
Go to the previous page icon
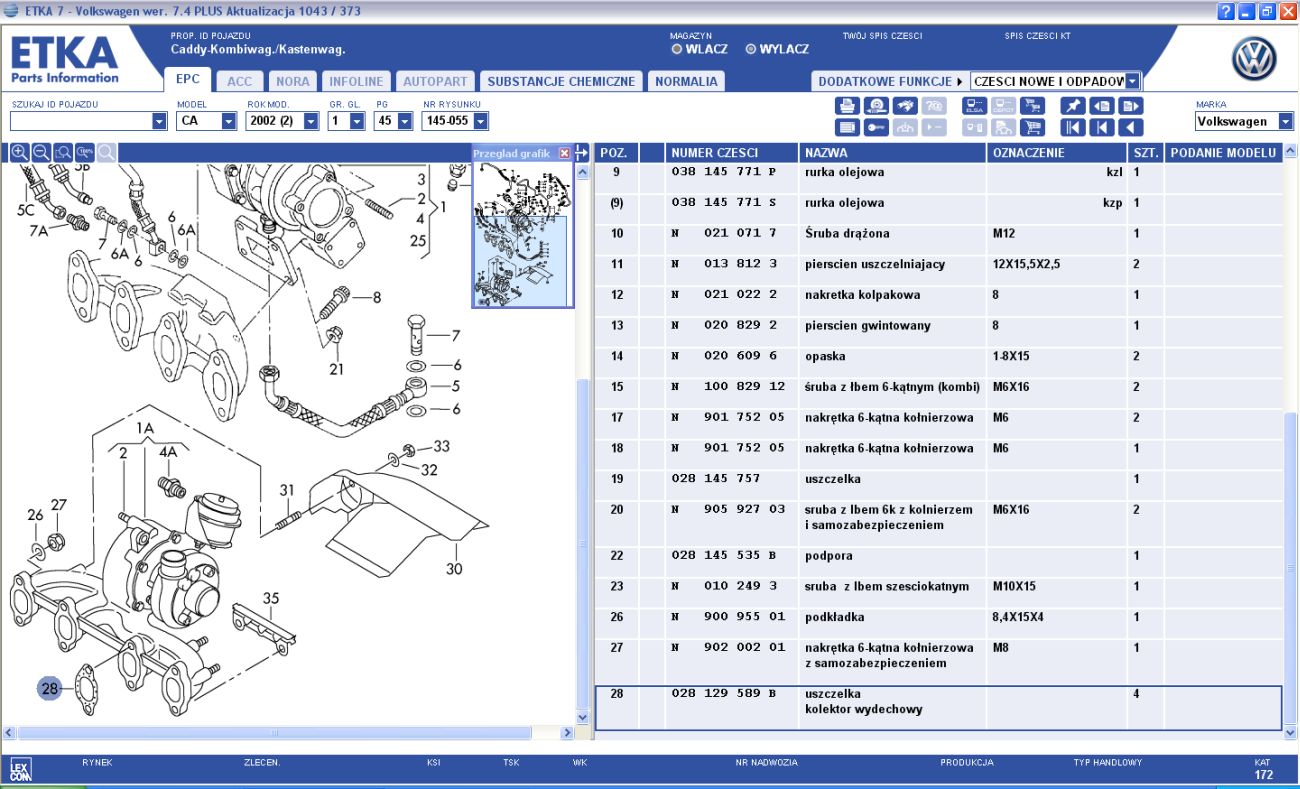[x=1102, y=106]
